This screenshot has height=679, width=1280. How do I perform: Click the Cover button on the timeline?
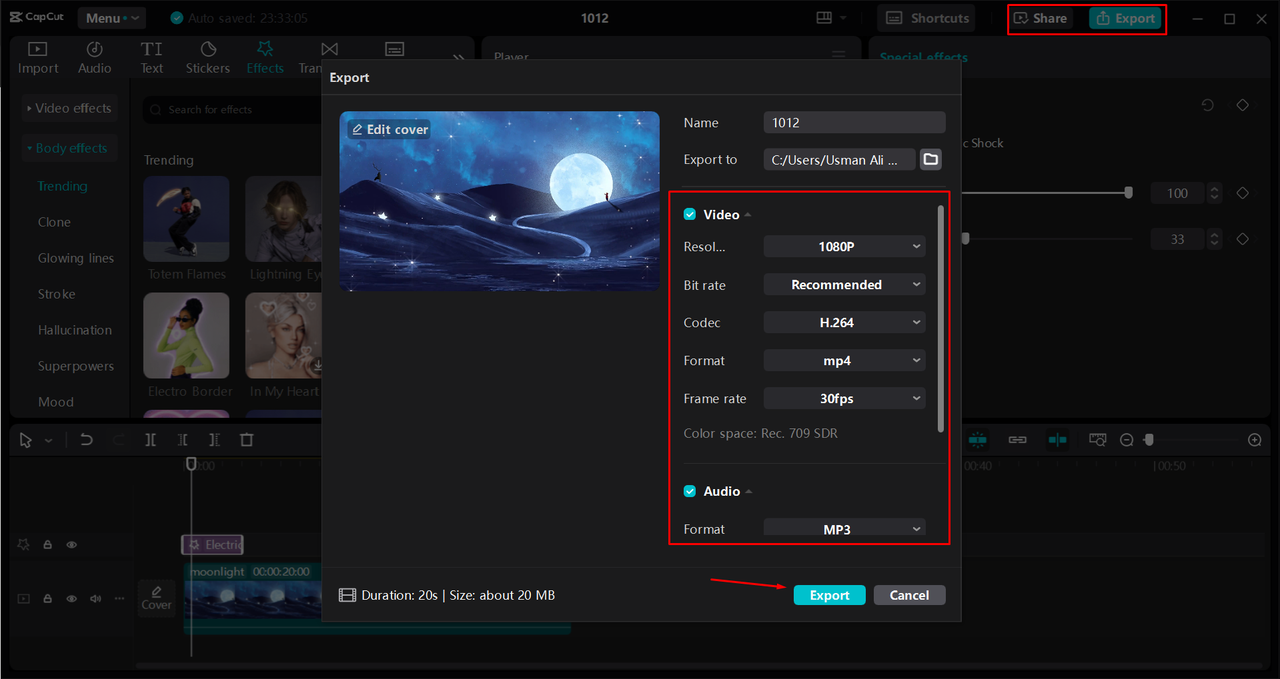pyautogui.click(x=156, y=598)
